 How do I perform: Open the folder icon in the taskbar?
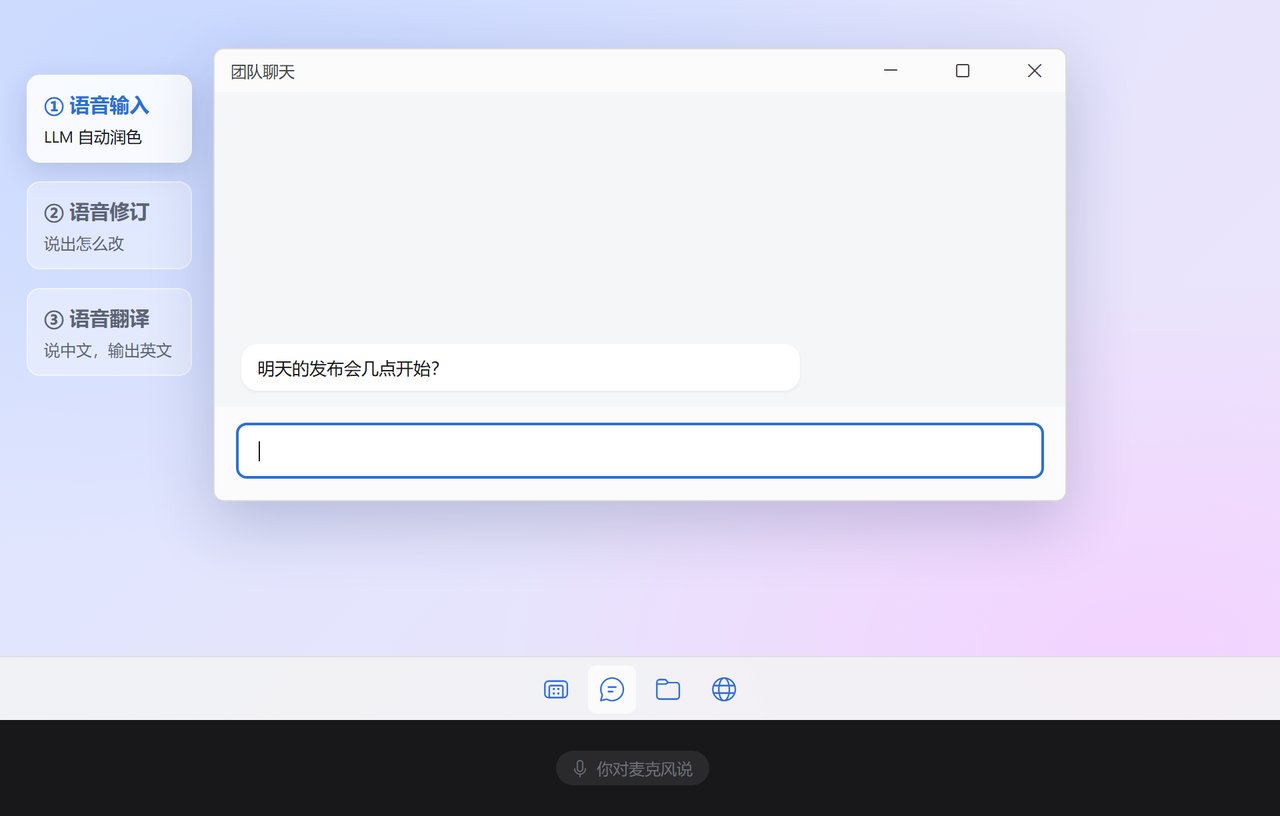668,689
